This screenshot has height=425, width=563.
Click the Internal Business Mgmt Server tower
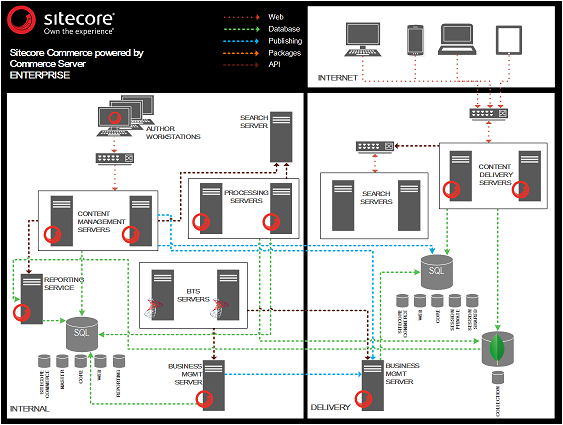click(x=214, y=385)
